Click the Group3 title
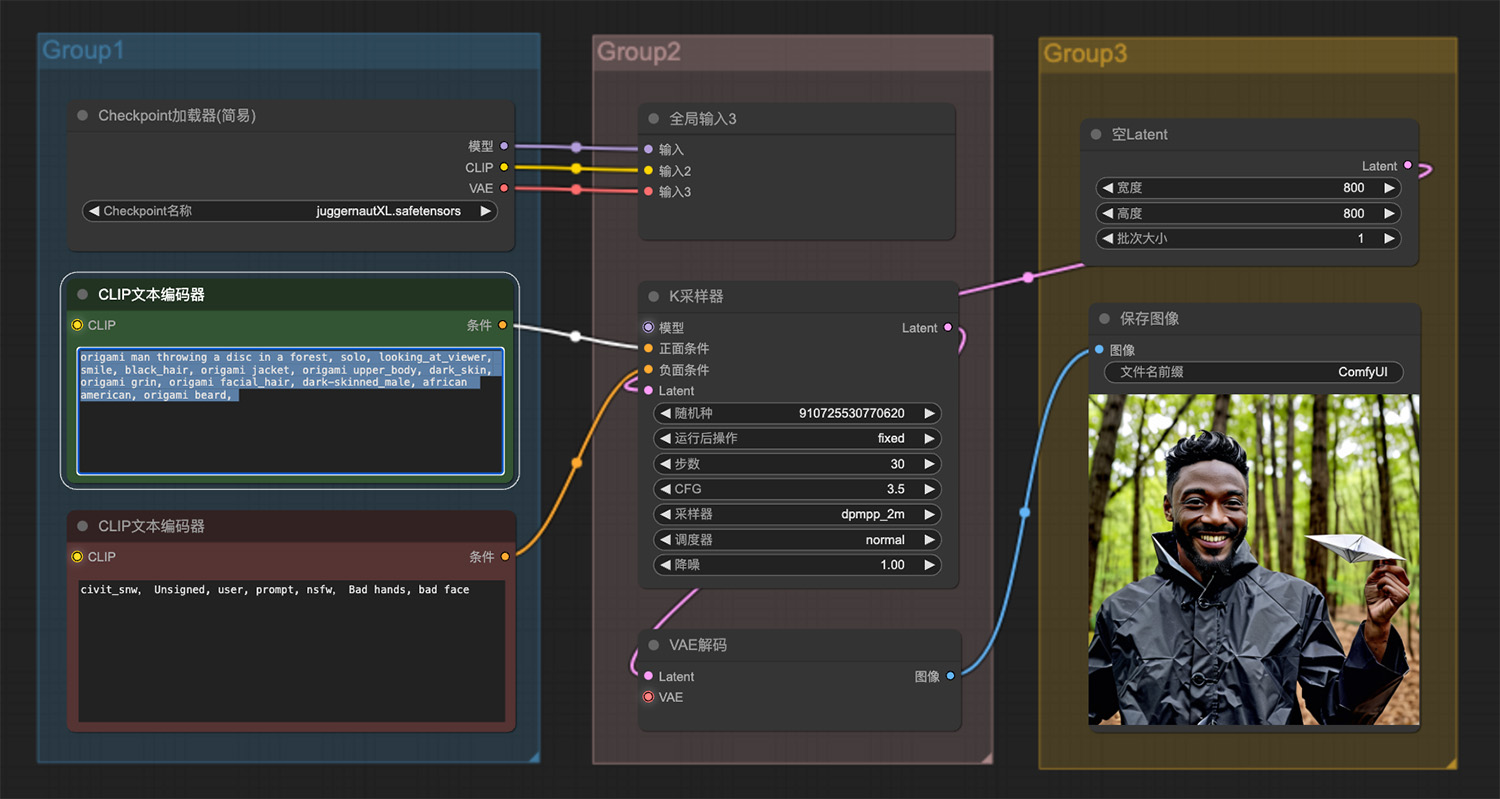Viewport: 1500px width, 799px height. click(1085, 54)
